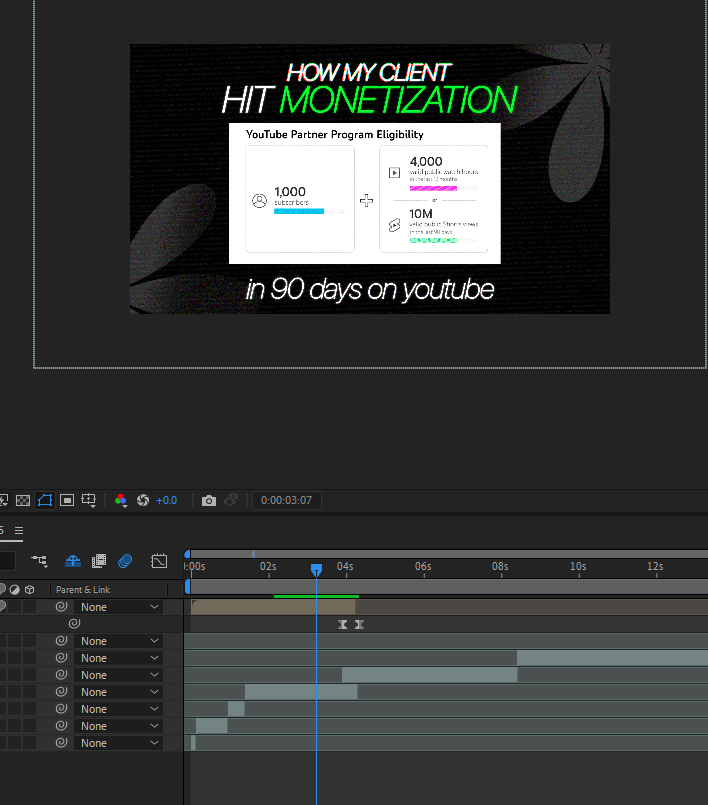Open the topmost None parent dropdown

(x=119, y=607)
